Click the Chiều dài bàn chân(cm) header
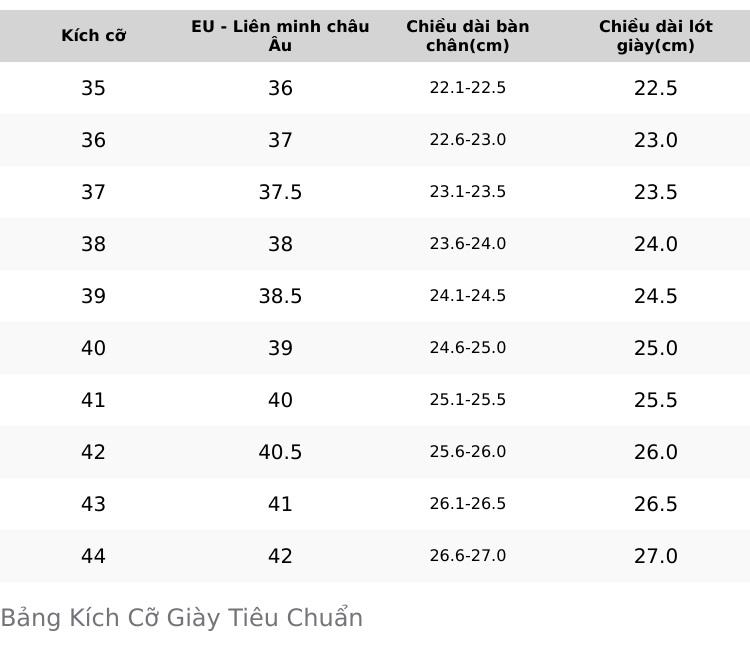 tap(468, 35)
